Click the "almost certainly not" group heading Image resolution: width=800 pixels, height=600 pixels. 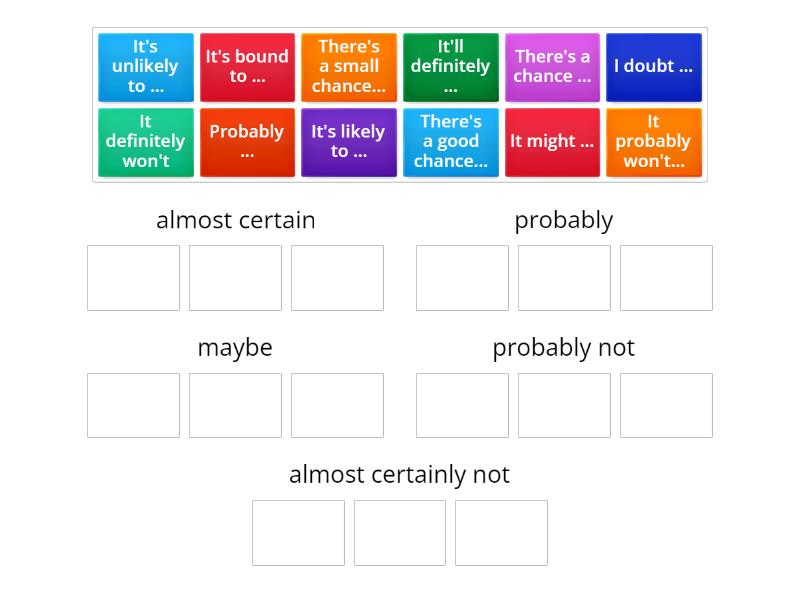(x=400, y=474)
